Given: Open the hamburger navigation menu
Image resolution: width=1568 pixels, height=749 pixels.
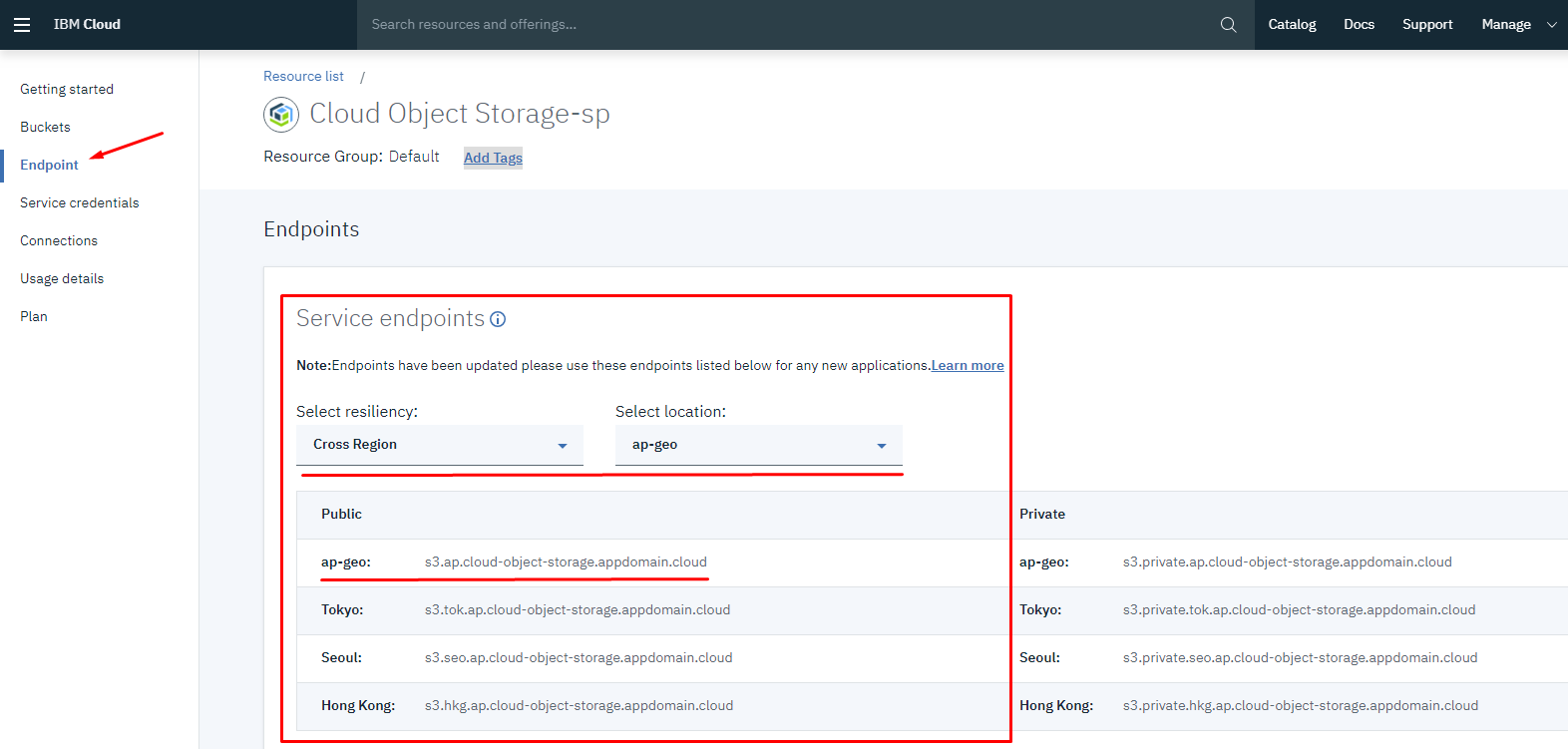Looking at the screenshot, I should click(x=22, y=25).
